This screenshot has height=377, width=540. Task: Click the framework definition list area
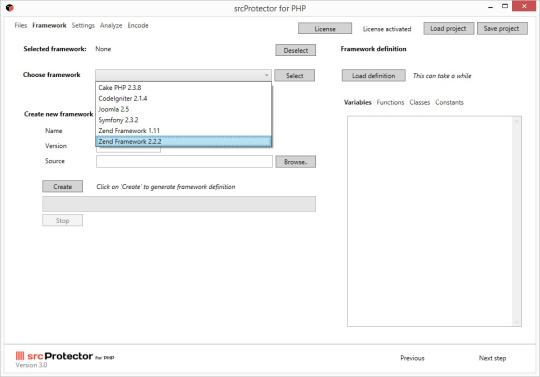[430, 221]
